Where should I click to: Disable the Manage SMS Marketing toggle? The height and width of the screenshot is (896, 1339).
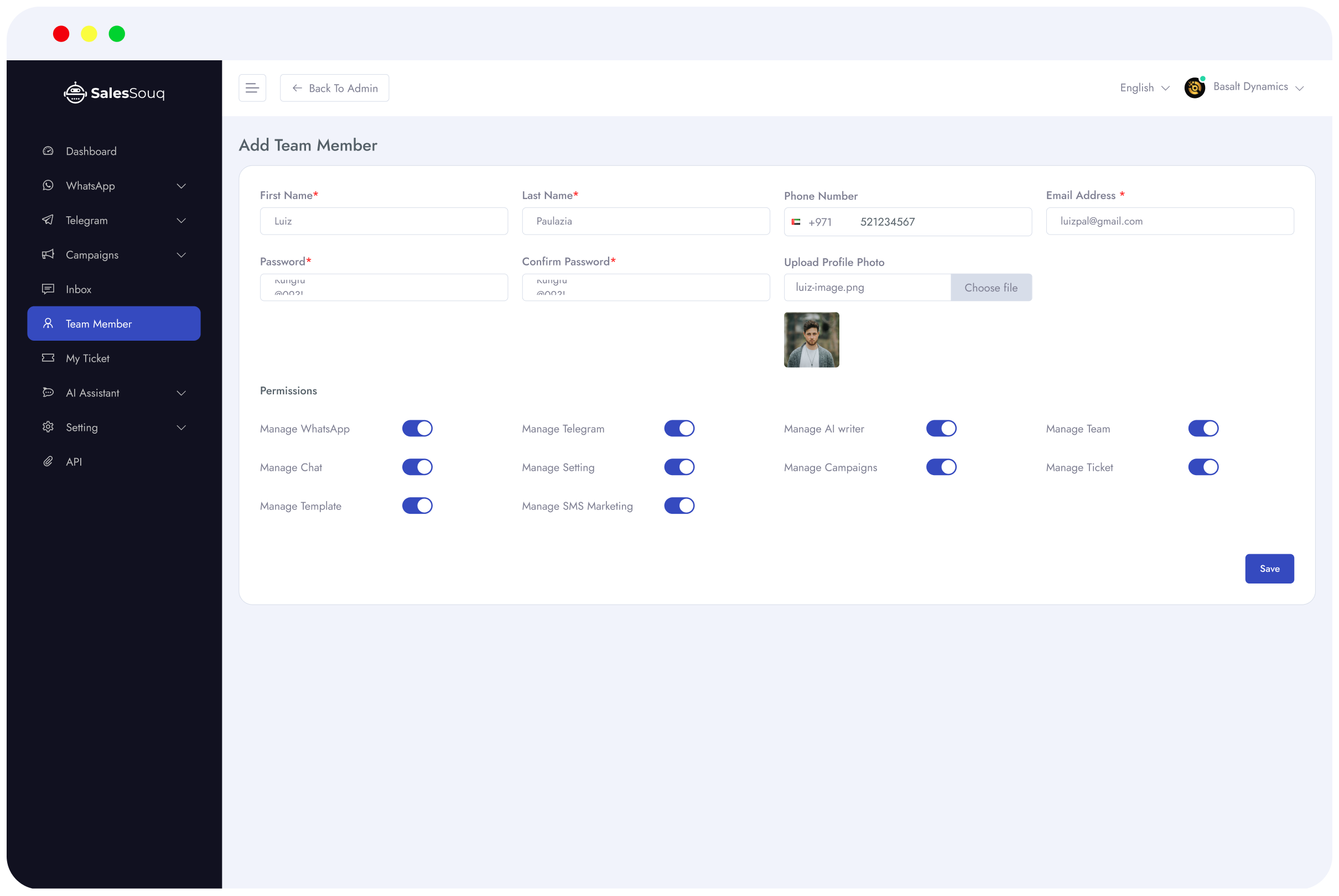[679, 506]
